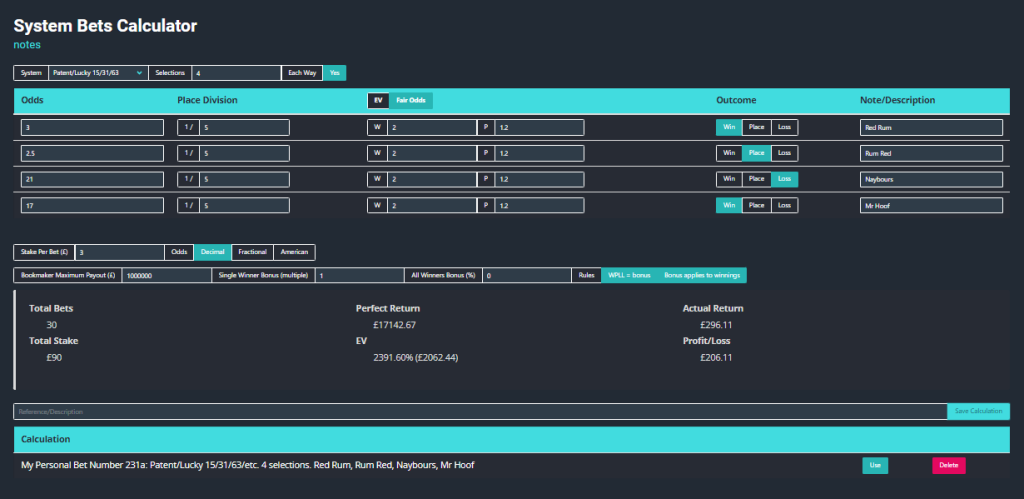Viewport: 1024px width, 499px height.
Task: Set Naybours outcome to Win
Action: pos(729,179)
